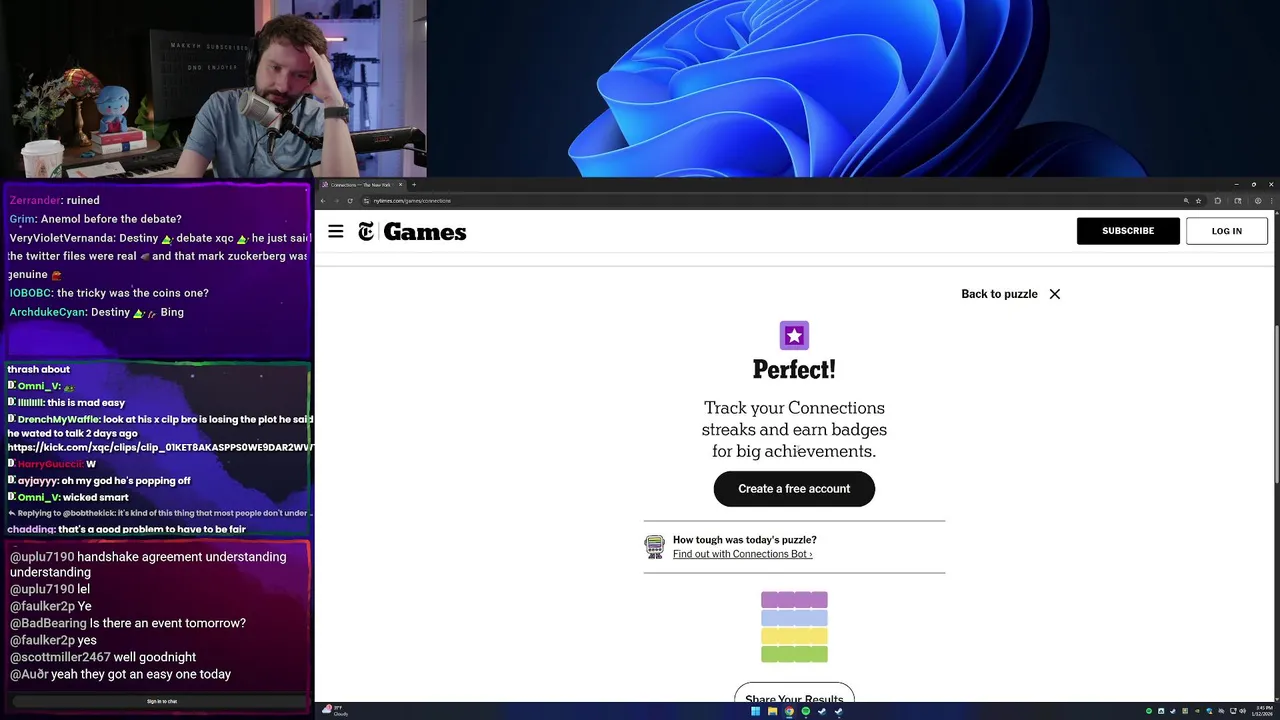
Task: Click 'How tough was today's puzzle?' text
Action: coord(745,540)
